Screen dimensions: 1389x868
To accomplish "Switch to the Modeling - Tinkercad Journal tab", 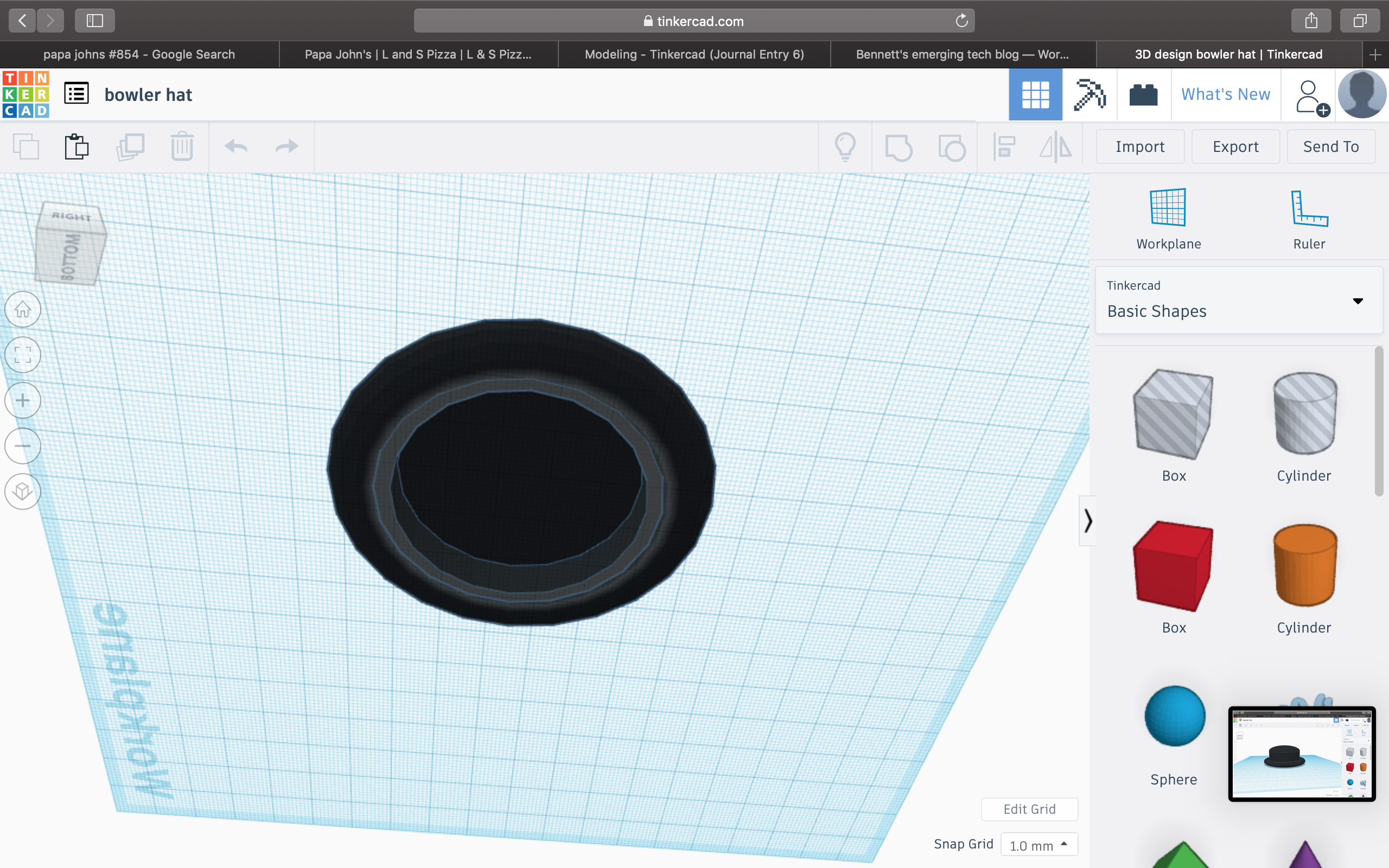I will tap(694, 55).
